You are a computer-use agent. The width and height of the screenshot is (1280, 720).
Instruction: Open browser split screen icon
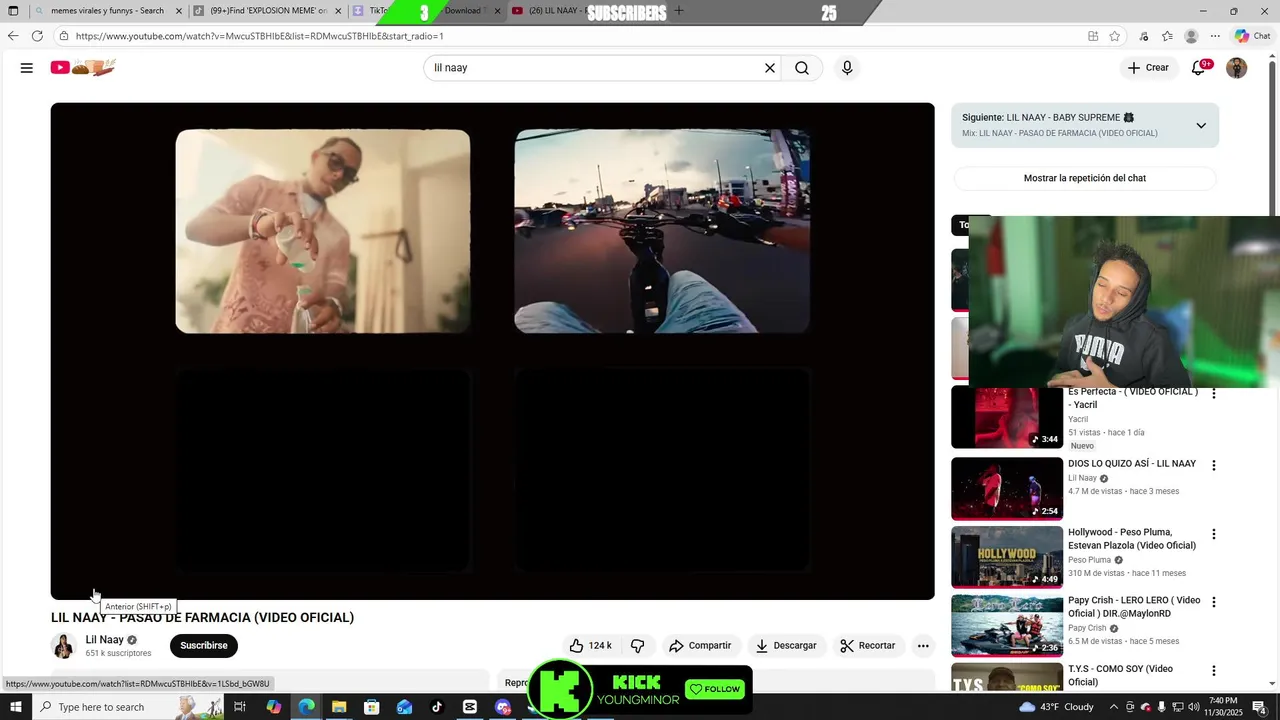pos(1093,36)
